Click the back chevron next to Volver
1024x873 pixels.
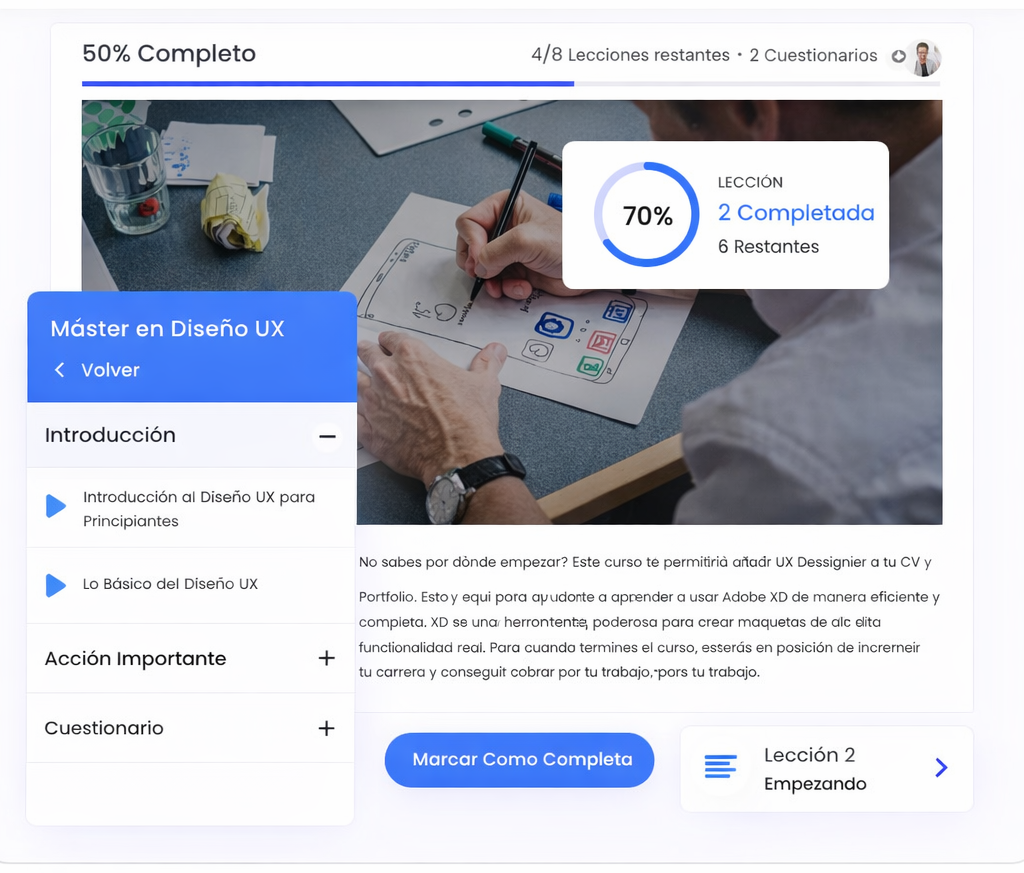pos(59,370)
